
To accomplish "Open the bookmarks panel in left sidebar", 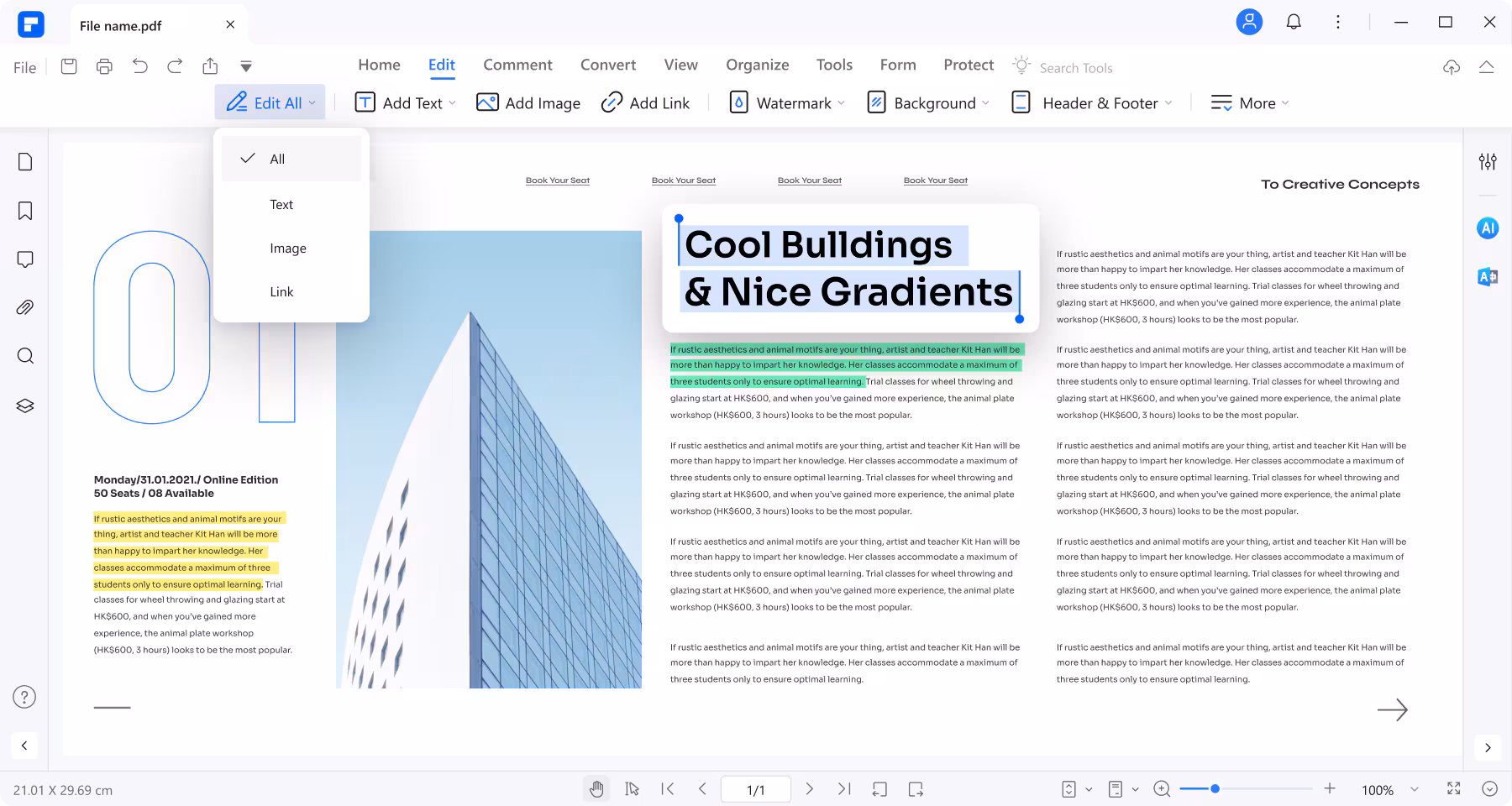I will point(25,211).
